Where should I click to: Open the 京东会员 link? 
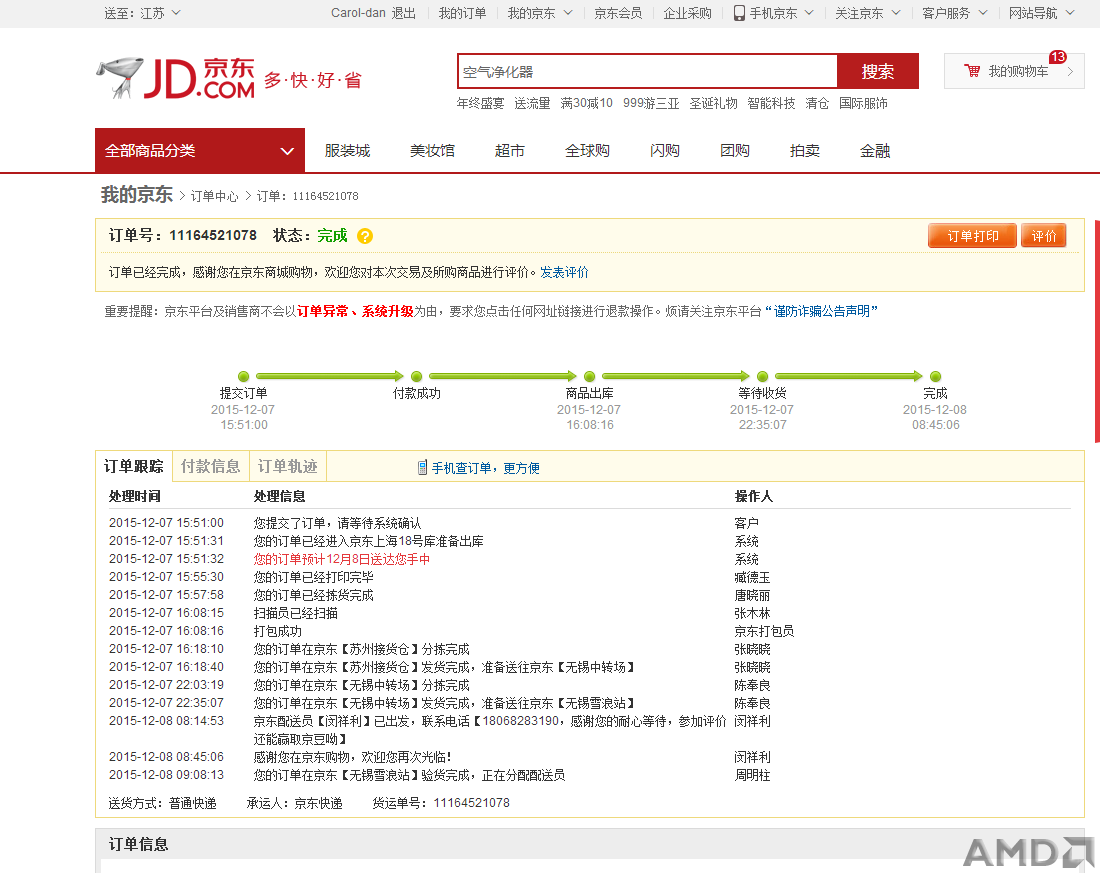pos(618,13)
